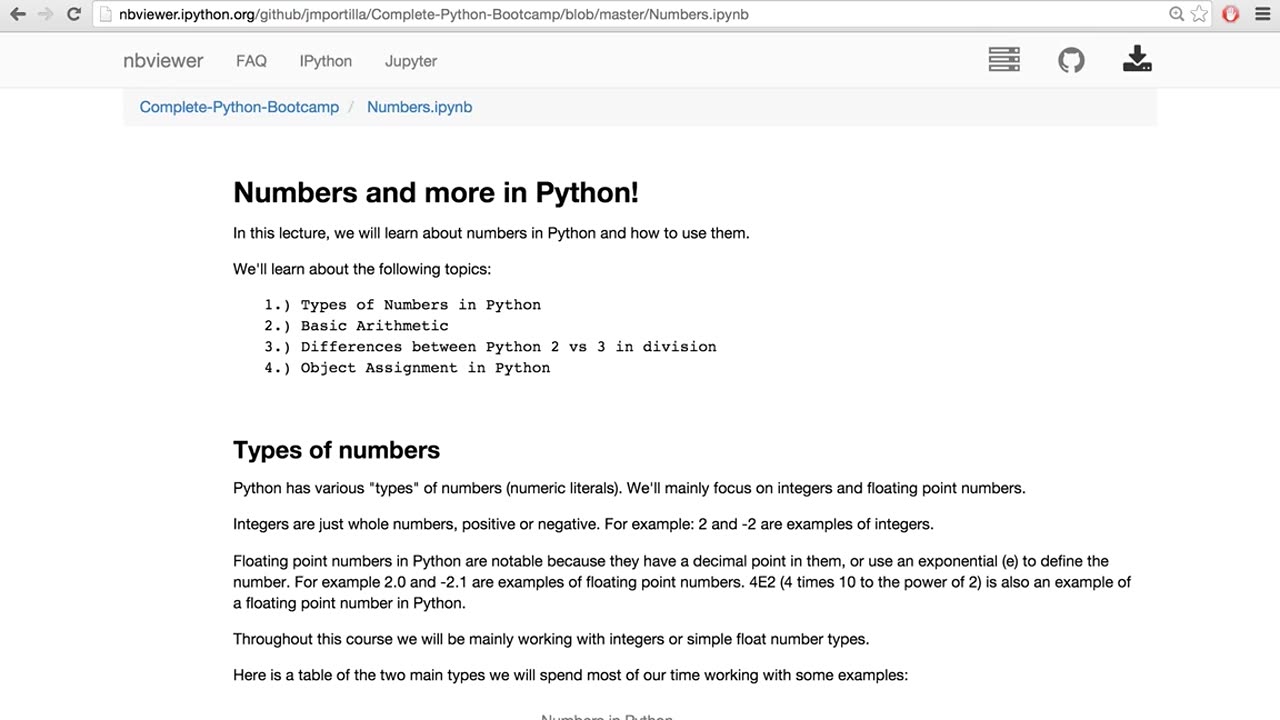Screen dimensions: 1280x720
Task: Open the Jupyter nav link
Action: click(x=411, y=61)
